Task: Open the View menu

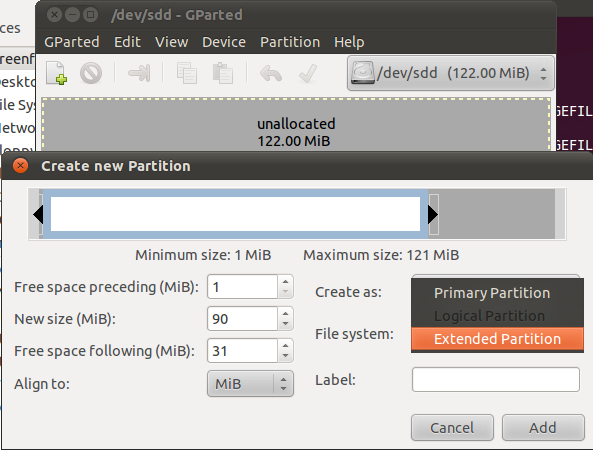Action: point(171,42)
